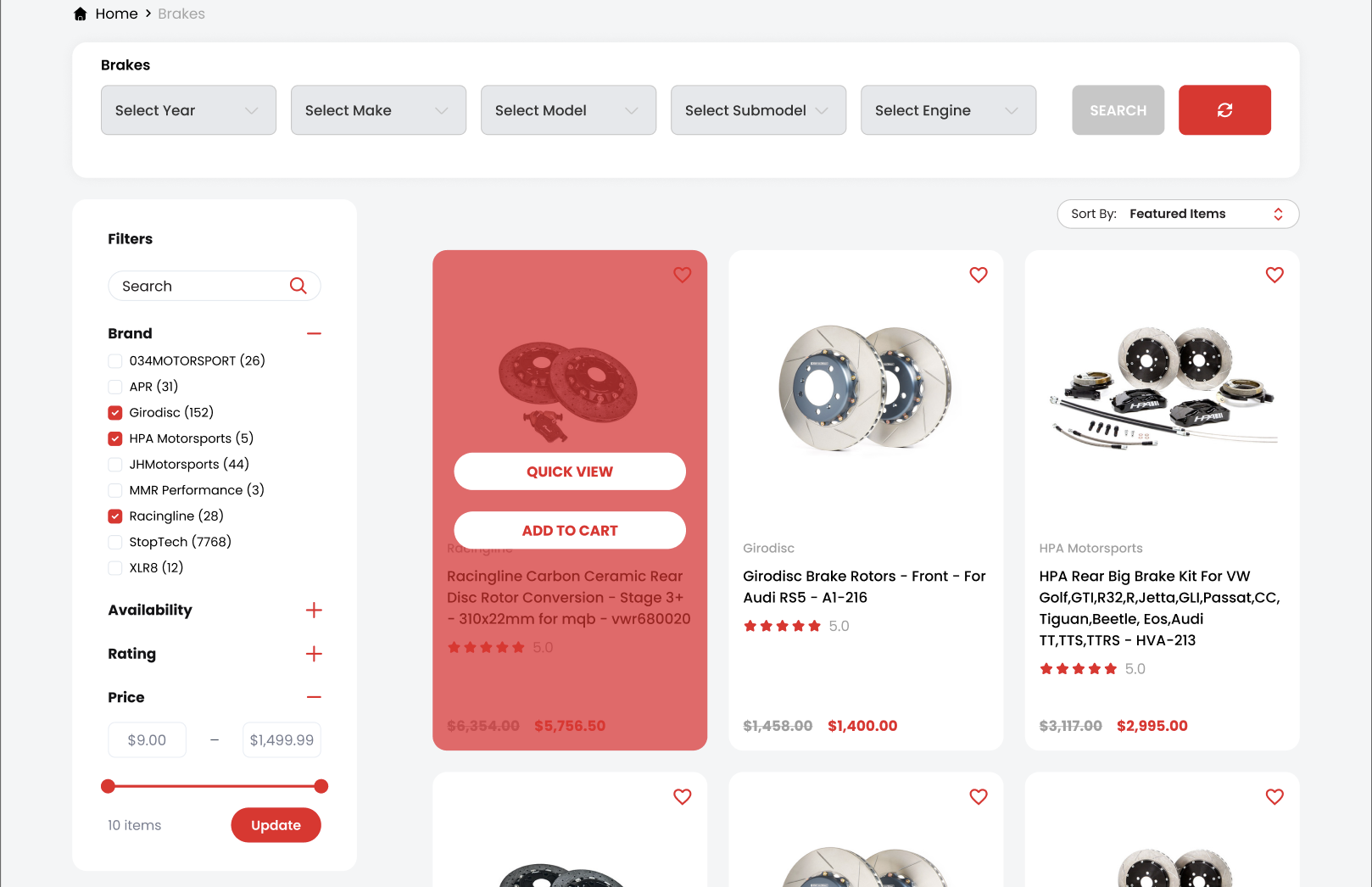Open the Select Make dropdown
This screenshot has height=887, width=1372.
click(x=378, y=110)
